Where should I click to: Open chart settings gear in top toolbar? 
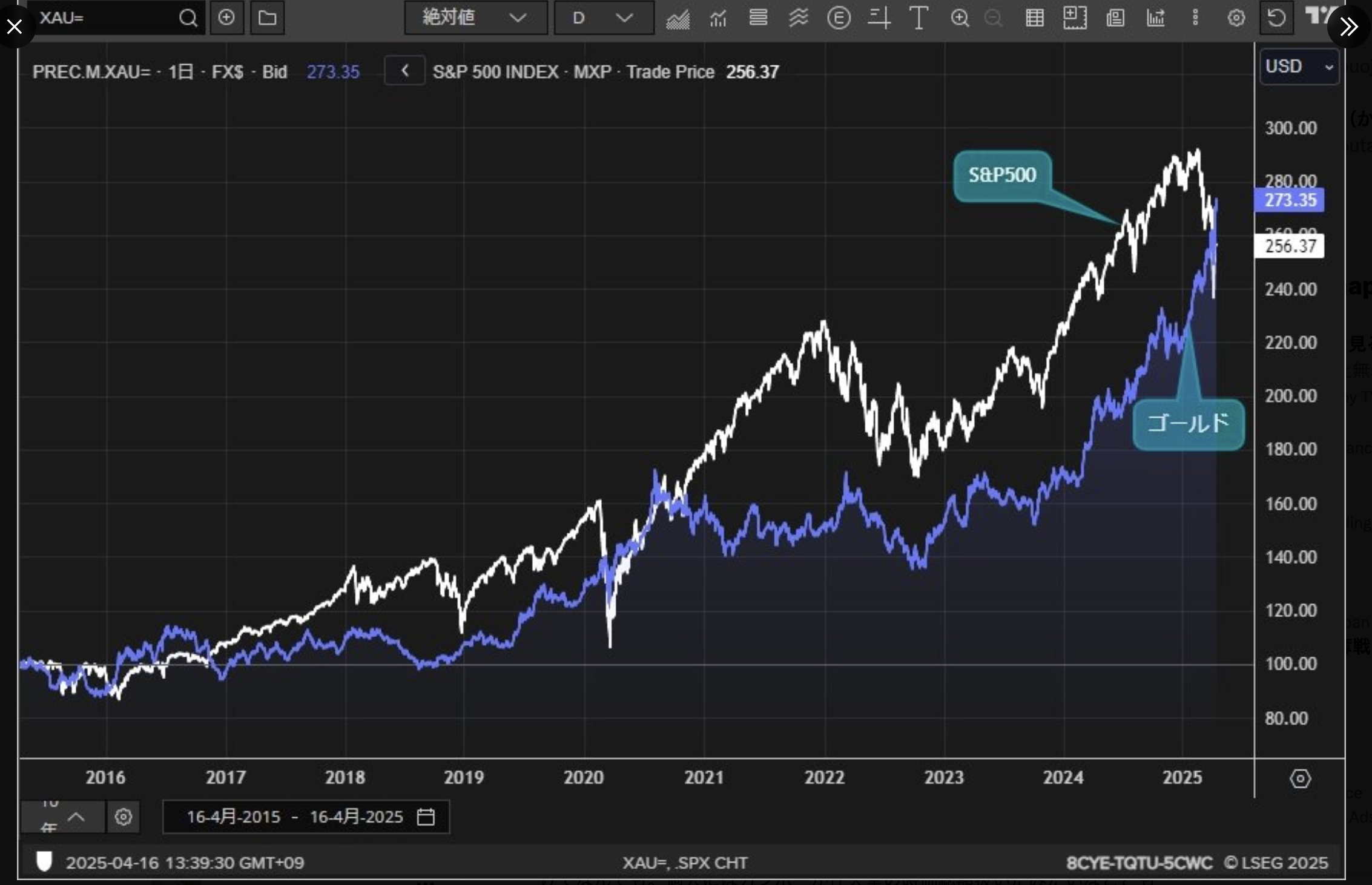tap(1236, 18)
